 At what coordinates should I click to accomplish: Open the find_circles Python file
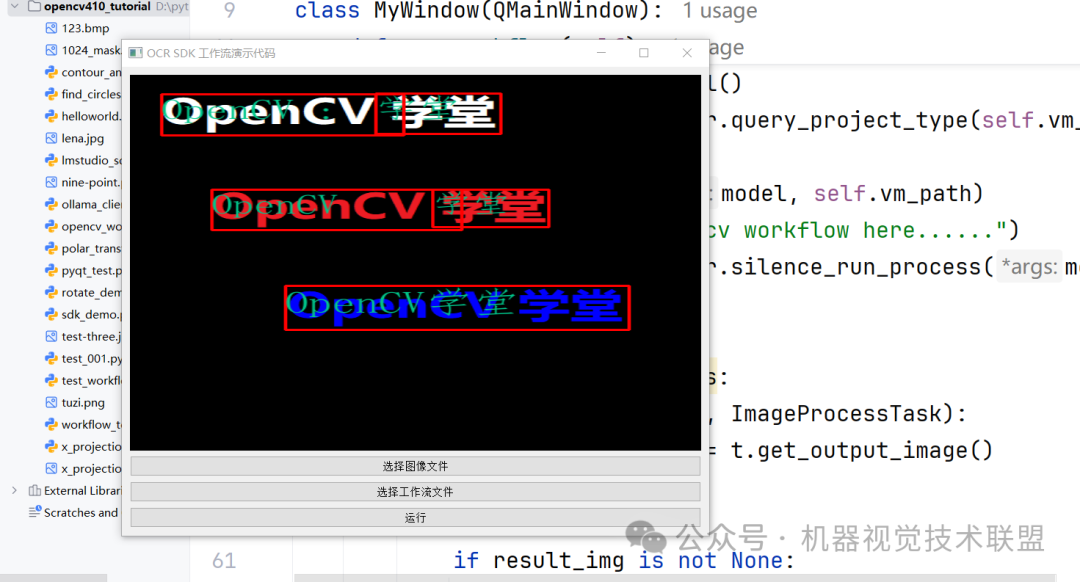coord(91,94)
